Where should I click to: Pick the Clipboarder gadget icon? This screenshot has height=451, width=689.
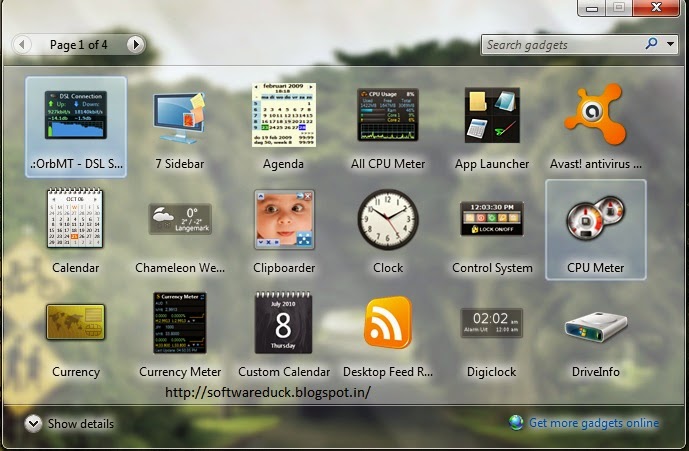click(x=284, y=219)
